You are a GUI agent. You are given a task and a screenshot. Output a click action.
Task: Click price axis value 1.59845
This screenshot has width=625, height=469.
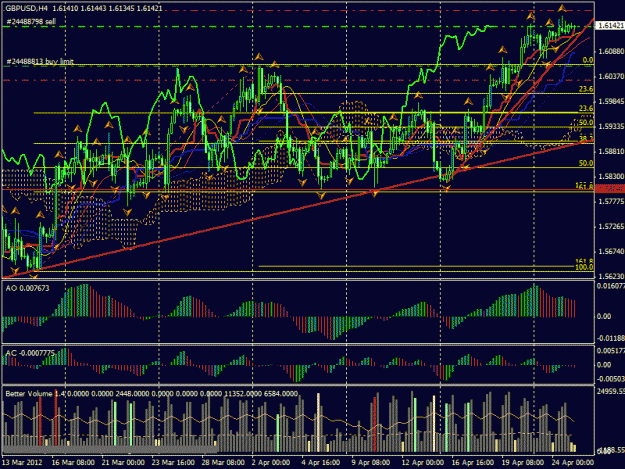pyautogui.click(x=611, y=101)
